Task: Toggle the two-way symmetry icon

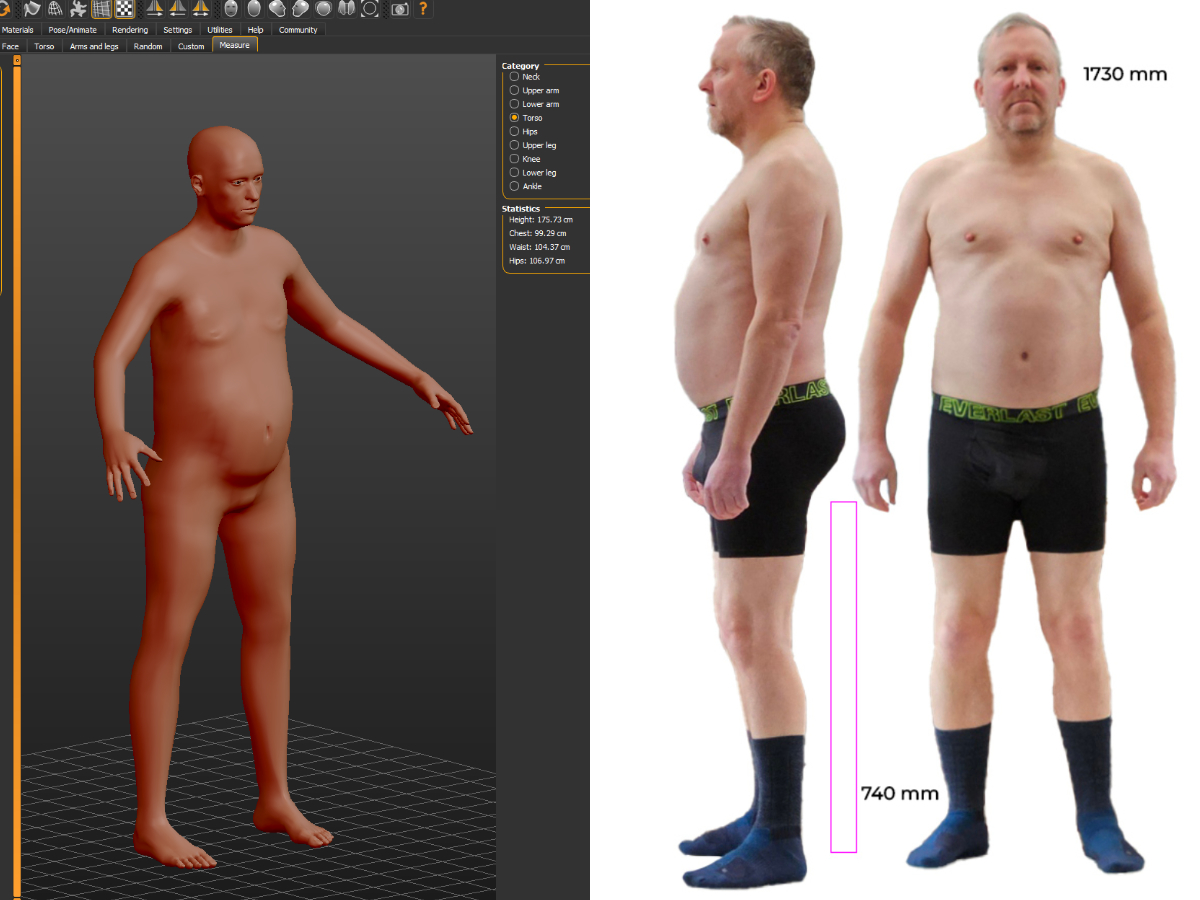Action: point(201,9)
